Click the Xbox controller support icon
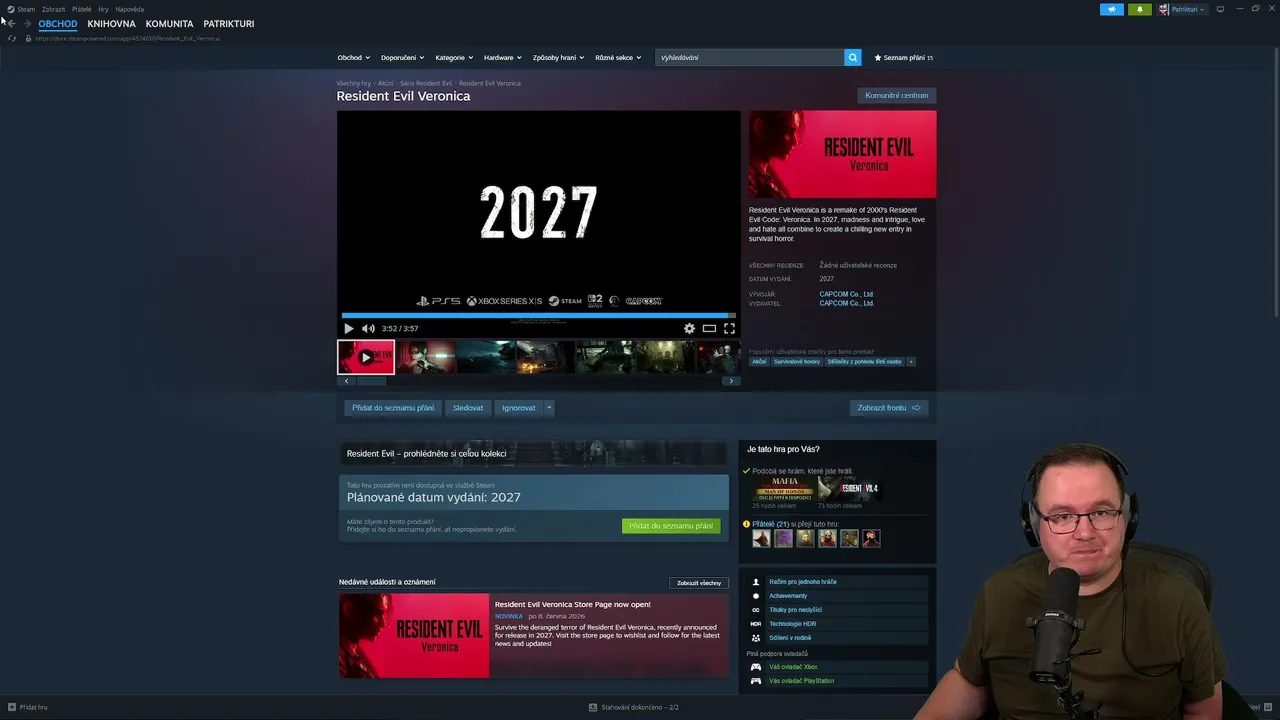This screenshot has width=1280, height=720. (756, 667)
